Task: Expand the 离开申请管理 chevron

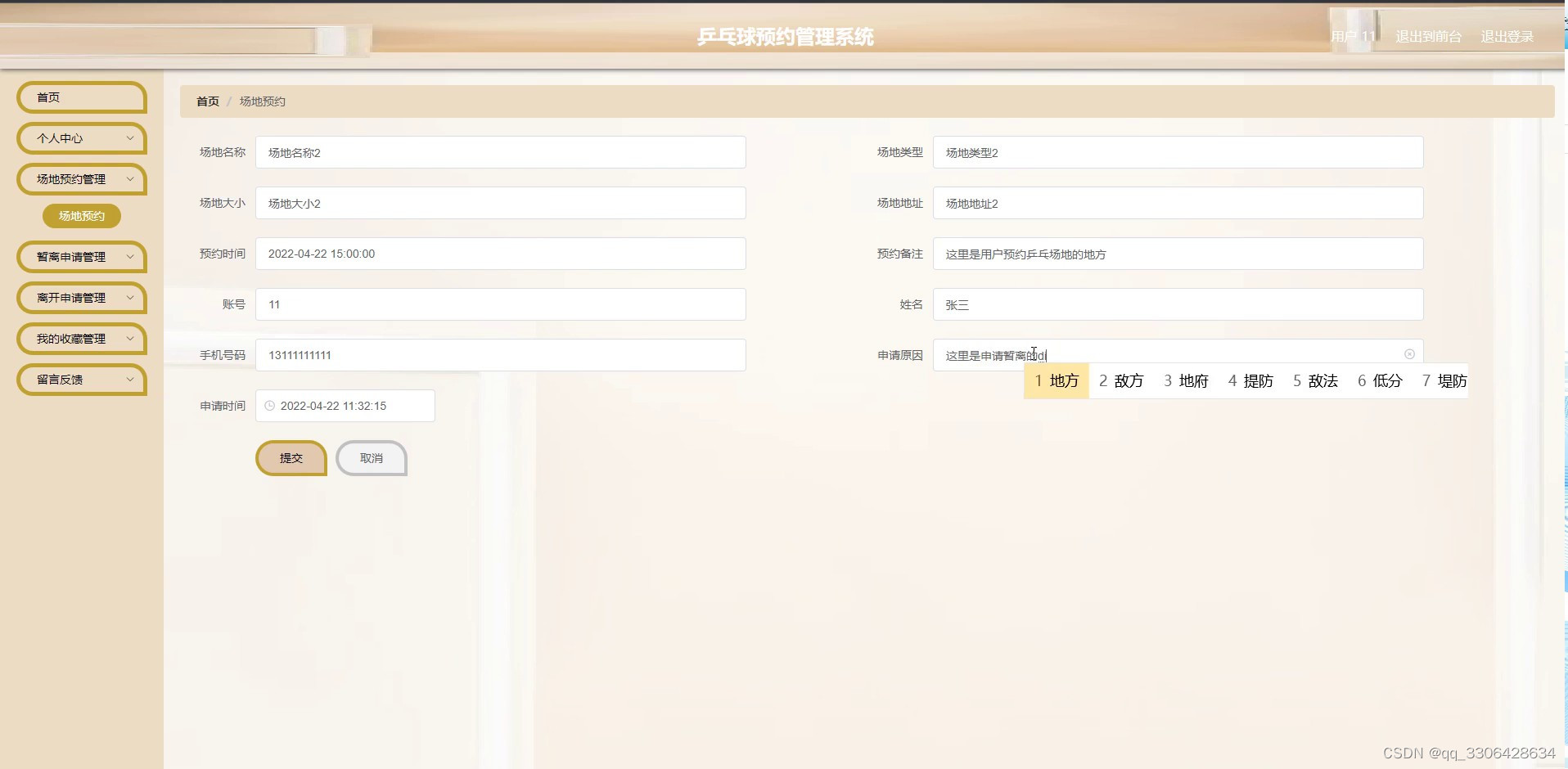Action: pos(129,298)
